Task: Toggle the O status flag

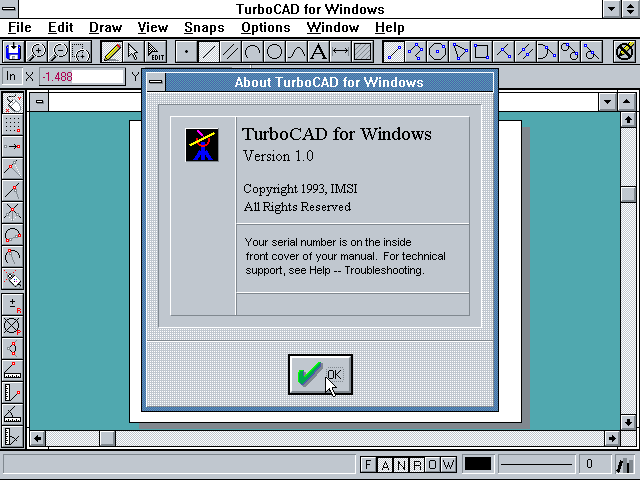Action: pos(433,464)
